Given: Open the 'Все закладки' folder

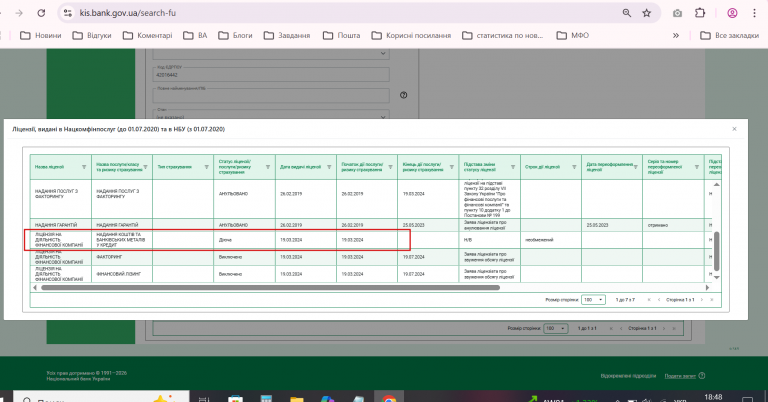Looking at the screenshot, I should pyautogui.click(x=729, y=35).
